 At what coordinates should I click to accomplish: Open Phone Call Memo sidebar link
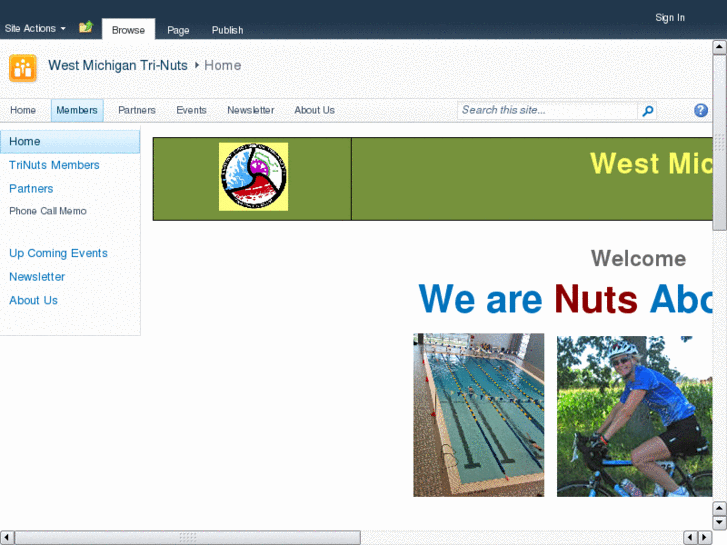[x=48, y=211]
